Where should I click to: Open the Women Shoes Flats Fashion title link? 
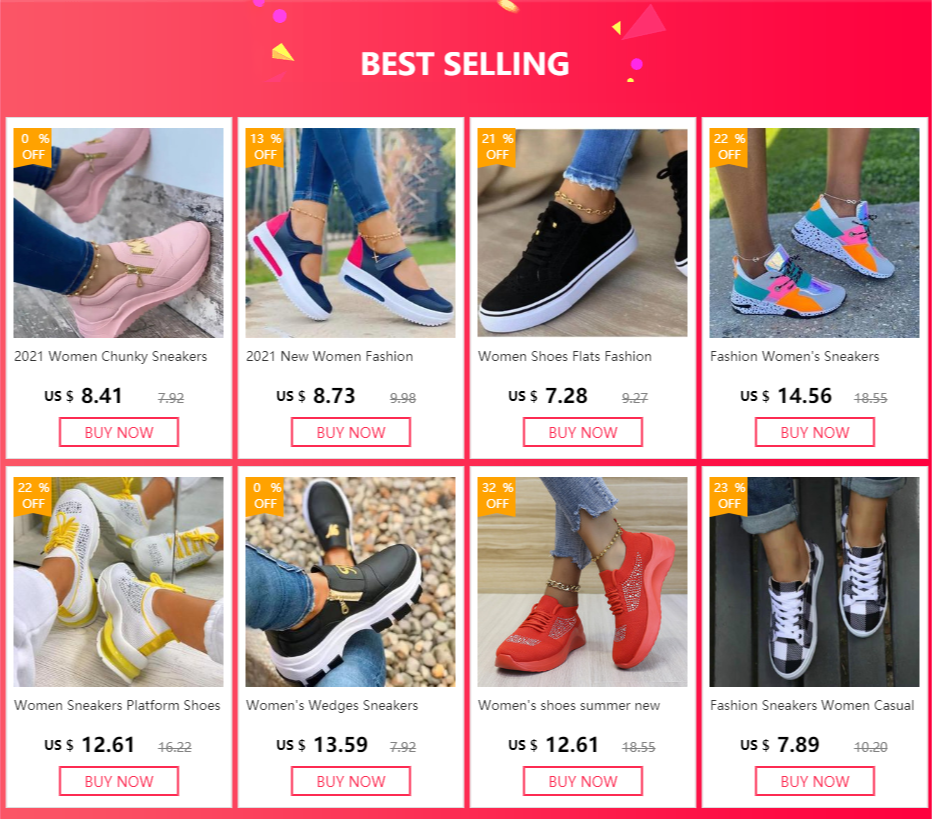coord(565,356)
